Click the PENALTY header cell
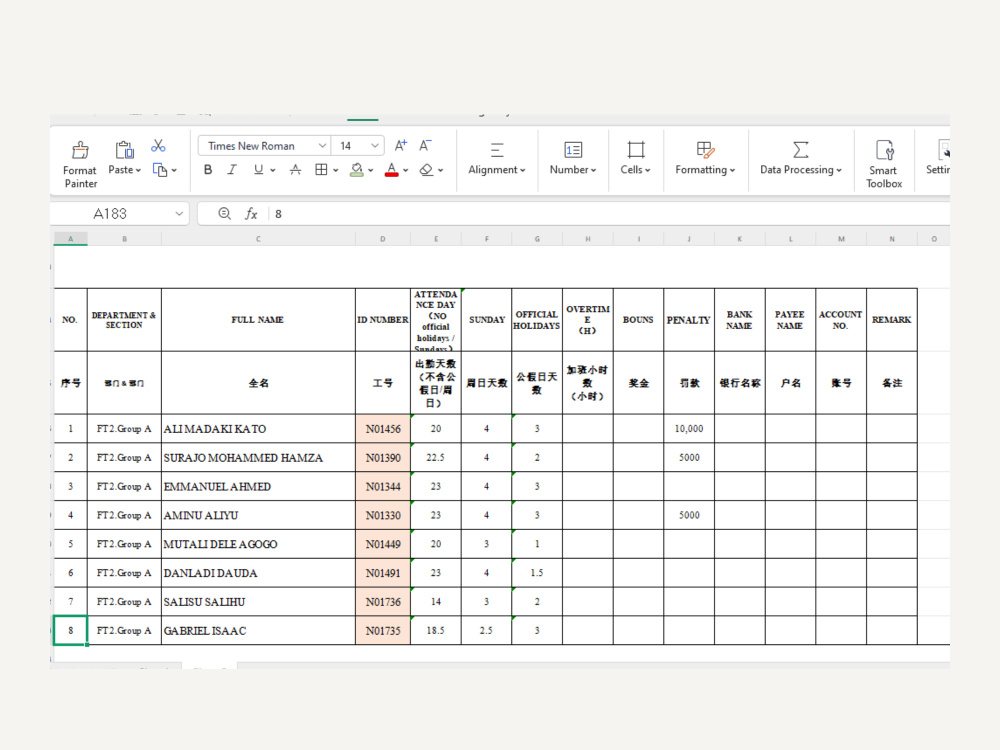 point(689,320)
